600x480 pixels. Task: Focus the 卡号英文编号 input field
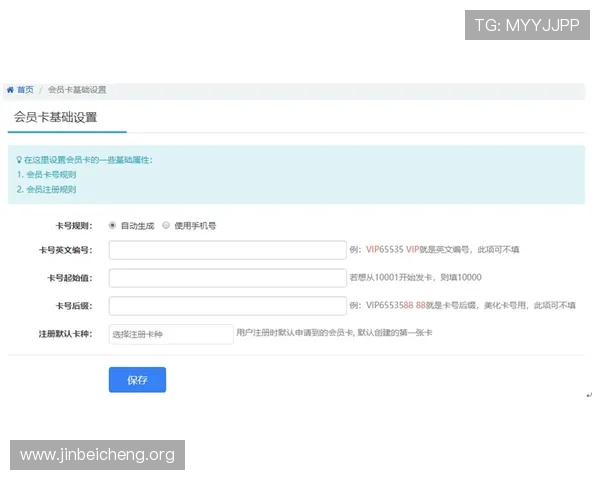[228, 250]
